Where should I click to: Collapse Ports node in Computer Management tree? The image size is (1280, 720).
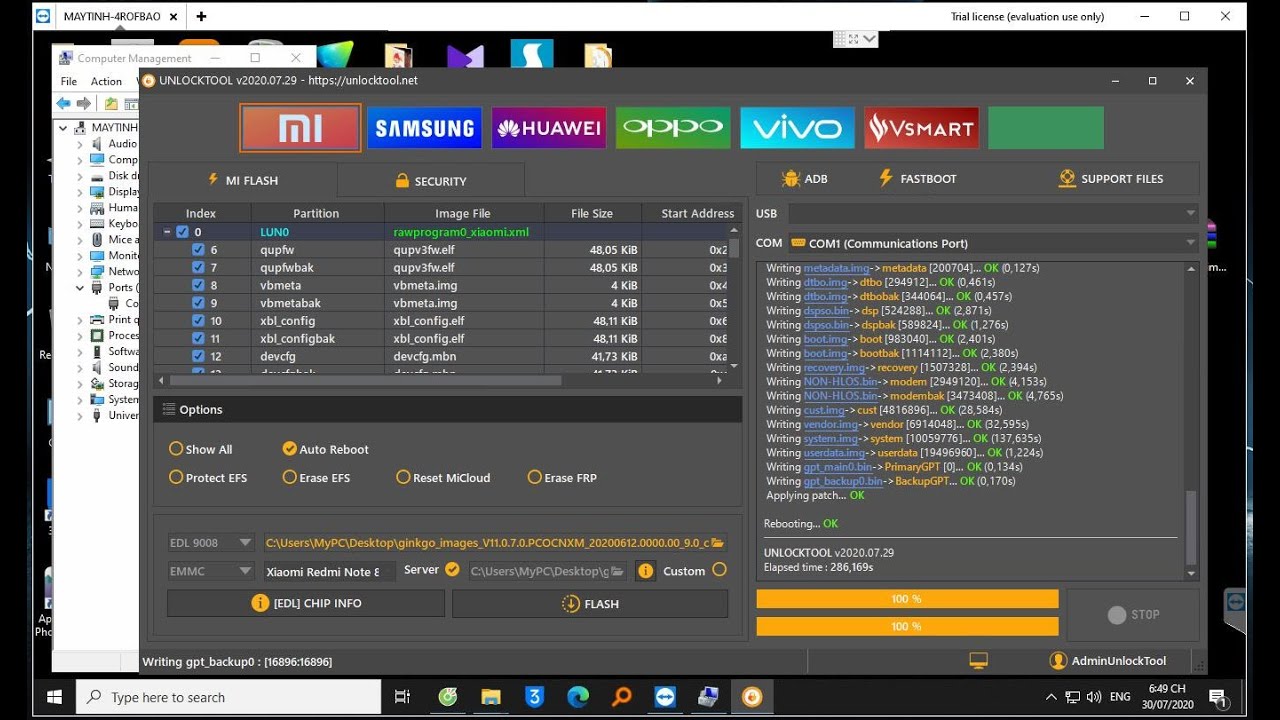click(80, 288)
